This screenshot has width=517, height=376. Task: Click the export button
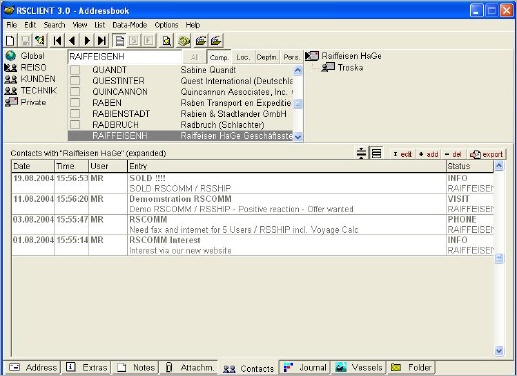coord(486,154)
